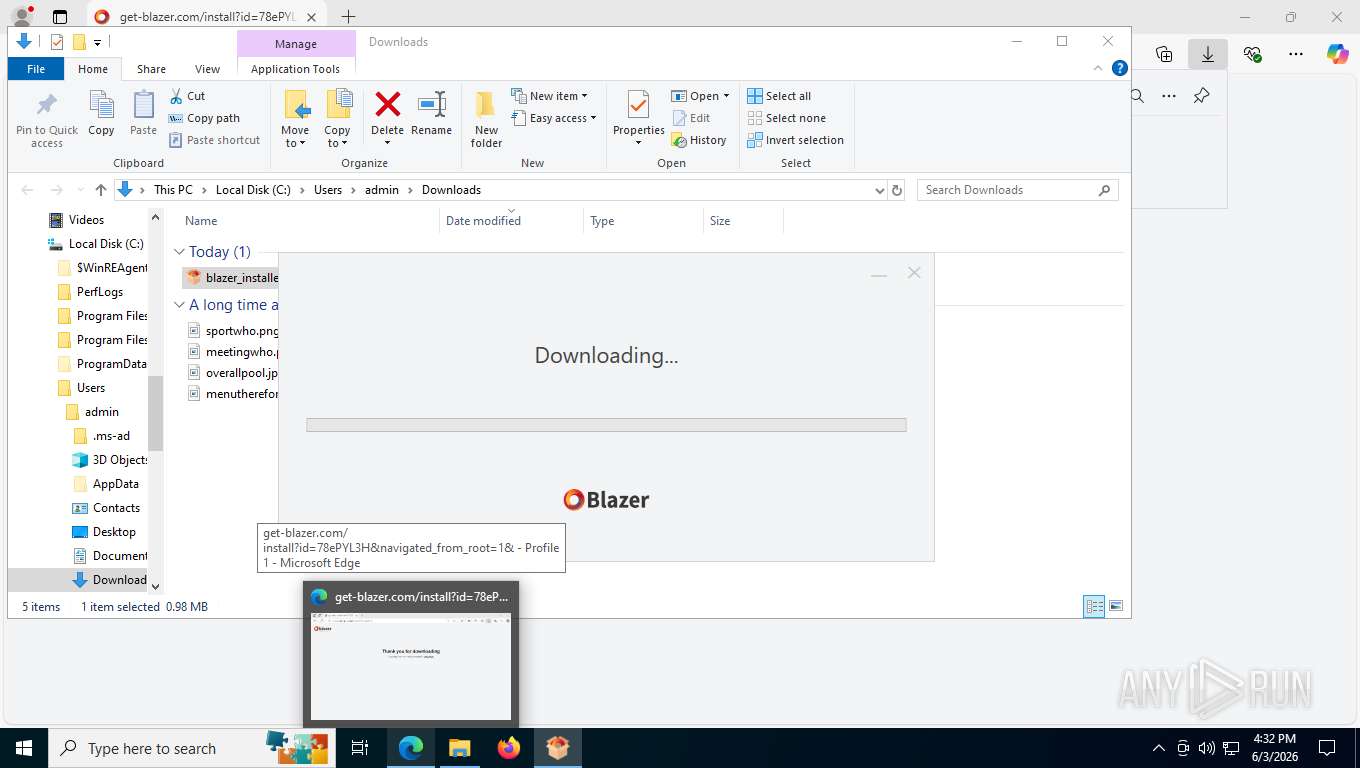Choose Copy path in ribbon
Viewport: 1360px width, 768px height.
click(204, 118)
